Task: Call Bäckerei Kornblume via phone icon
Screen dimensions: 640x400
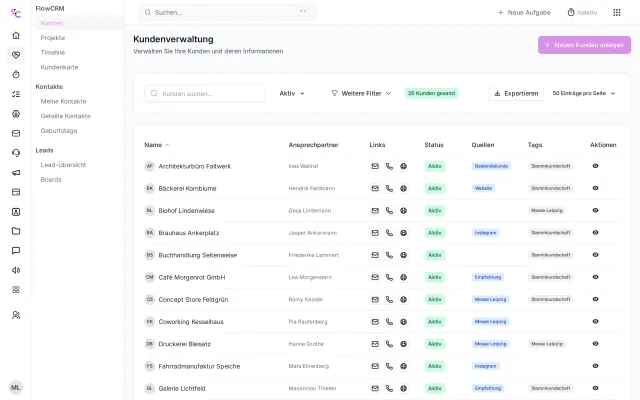Action: 389,189
